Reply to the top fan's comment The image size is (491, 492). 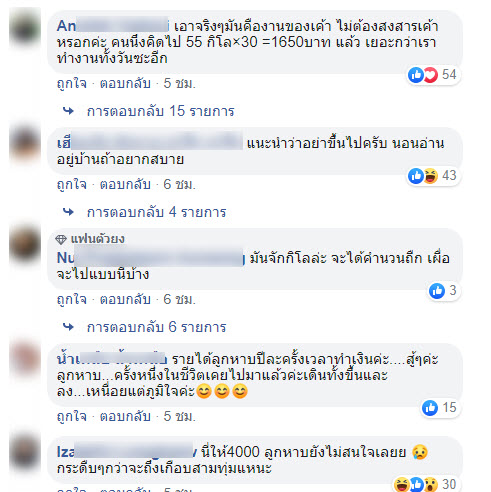[125, 299]
